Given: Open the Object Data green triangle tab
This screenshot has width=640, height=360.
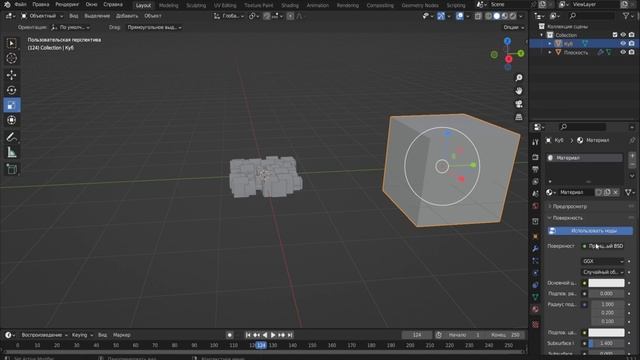Looking at the screenshot, I should (536, 297).
